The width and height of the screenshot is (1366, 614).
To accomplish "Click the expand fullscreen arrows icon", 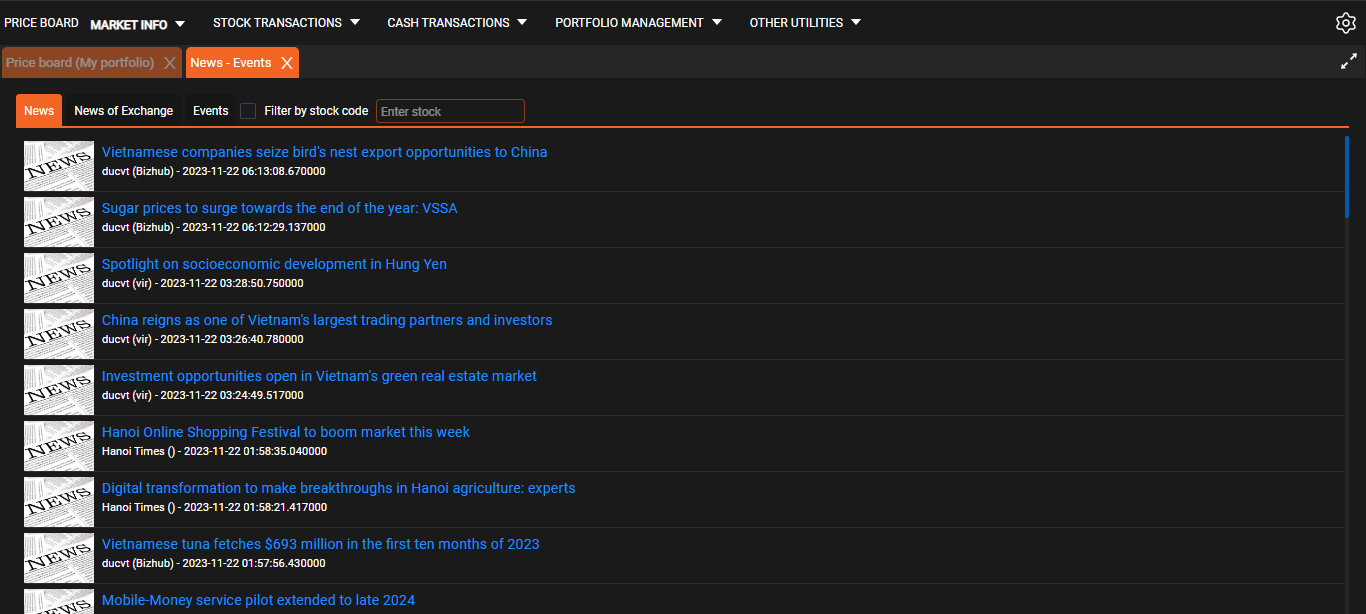I will click(1348, 62).
